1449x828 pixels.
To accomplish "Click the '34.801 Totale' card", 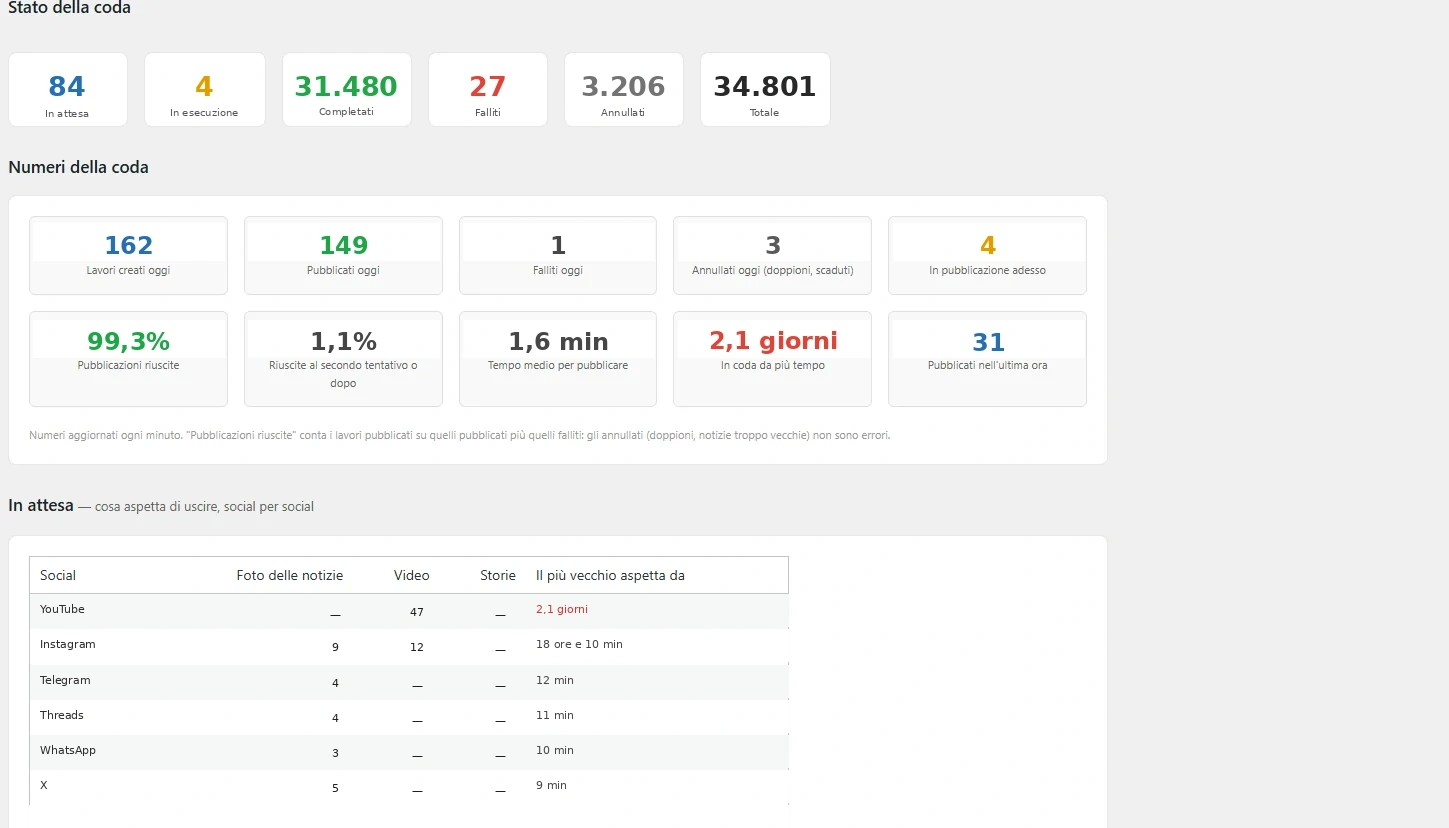I will point(765,90).
